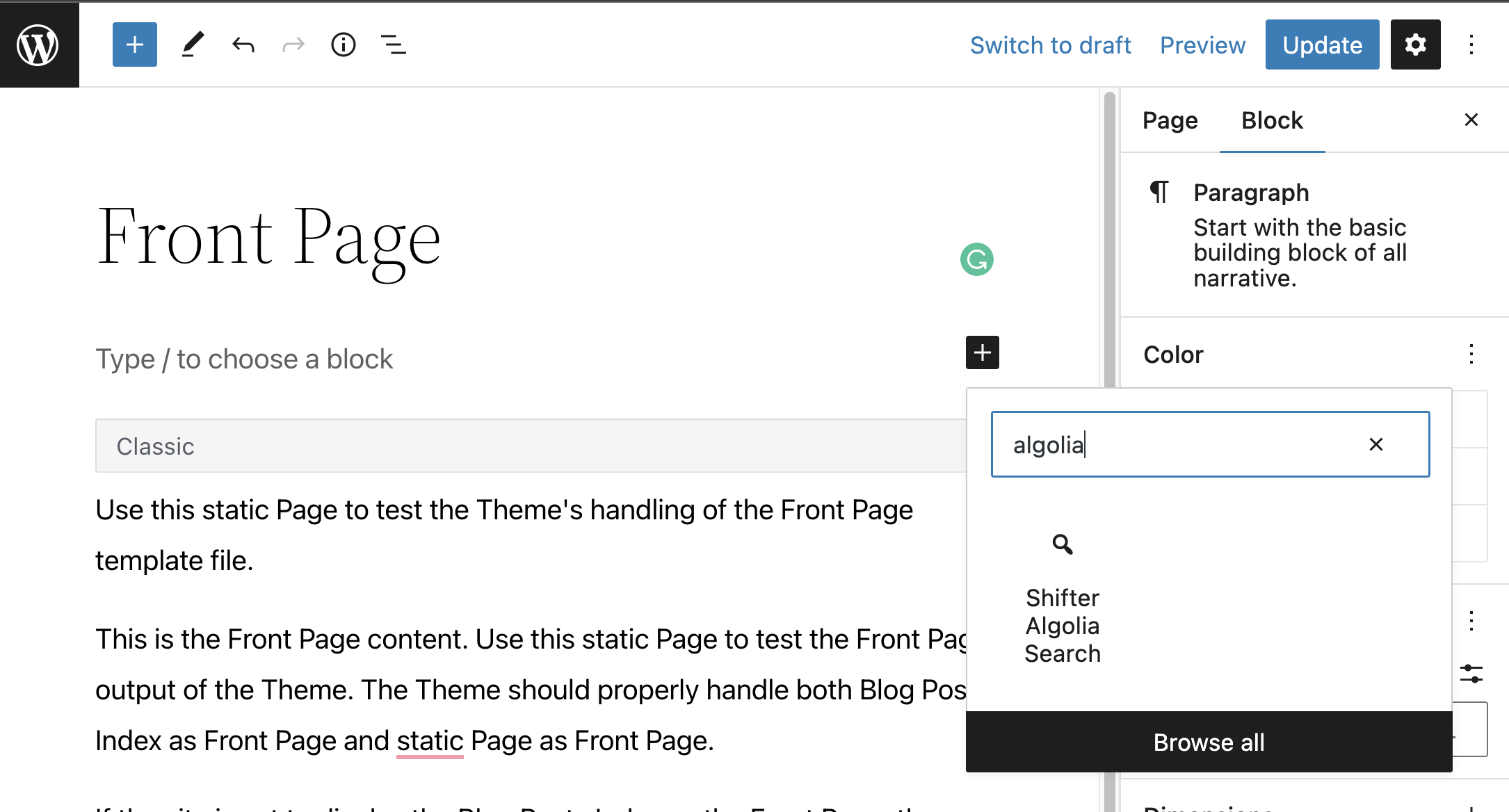The height and width of the screenshot is (812, 1509).
Task: Click the sliders custom size icon
Action: pos(1471,674)
